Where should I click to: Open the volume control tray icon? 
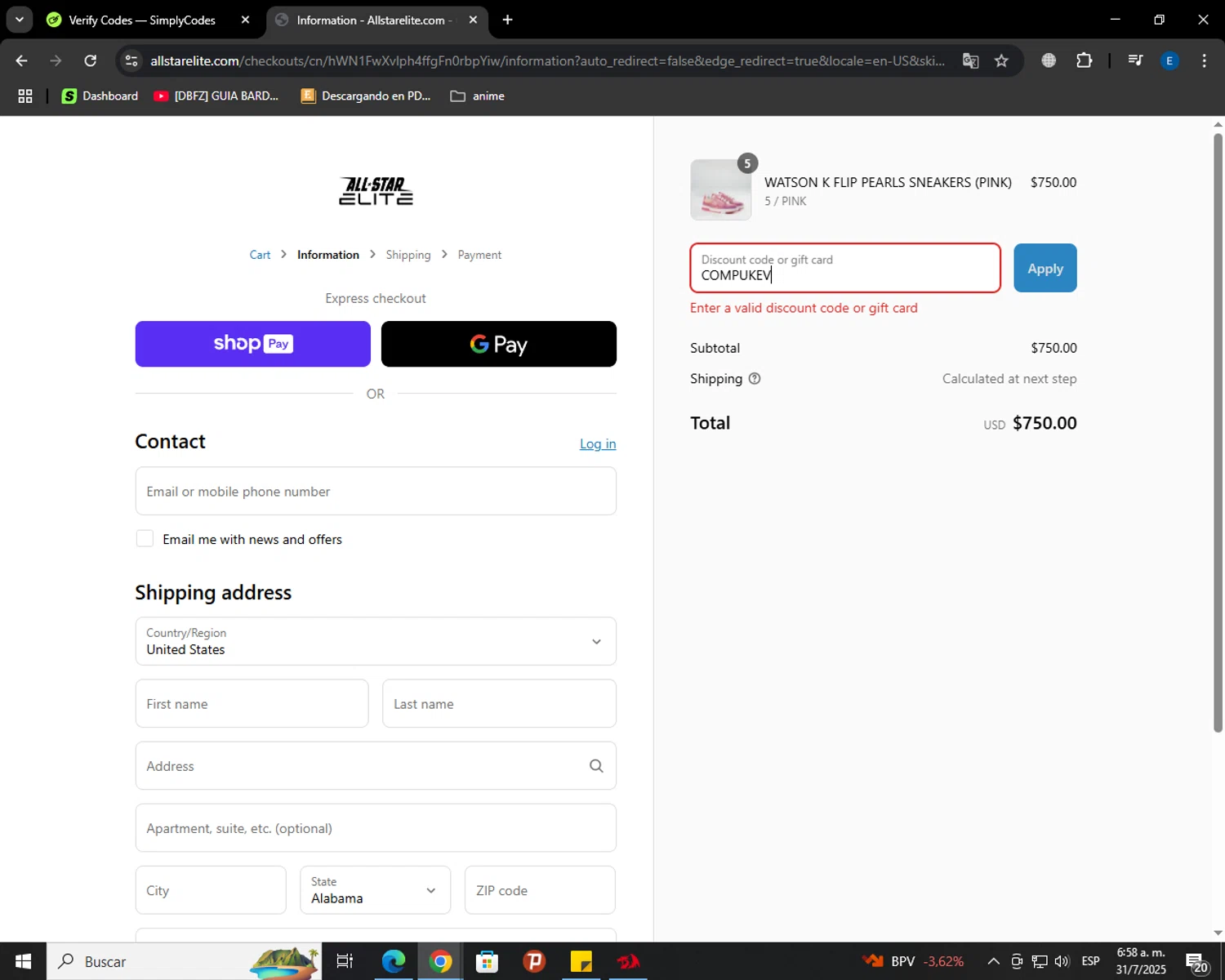tap(1062, 961)
